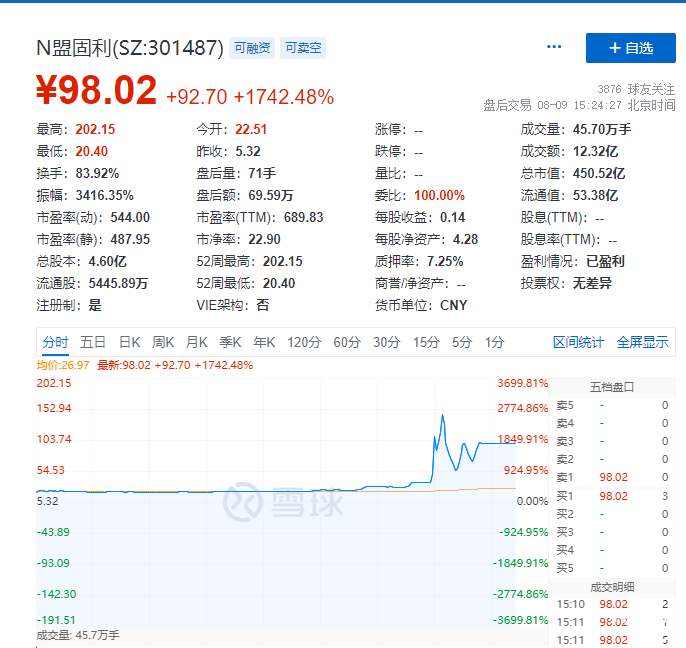Select the 季K chart tab
Viewport: 686px width, 648px height.
pos(231,342)
